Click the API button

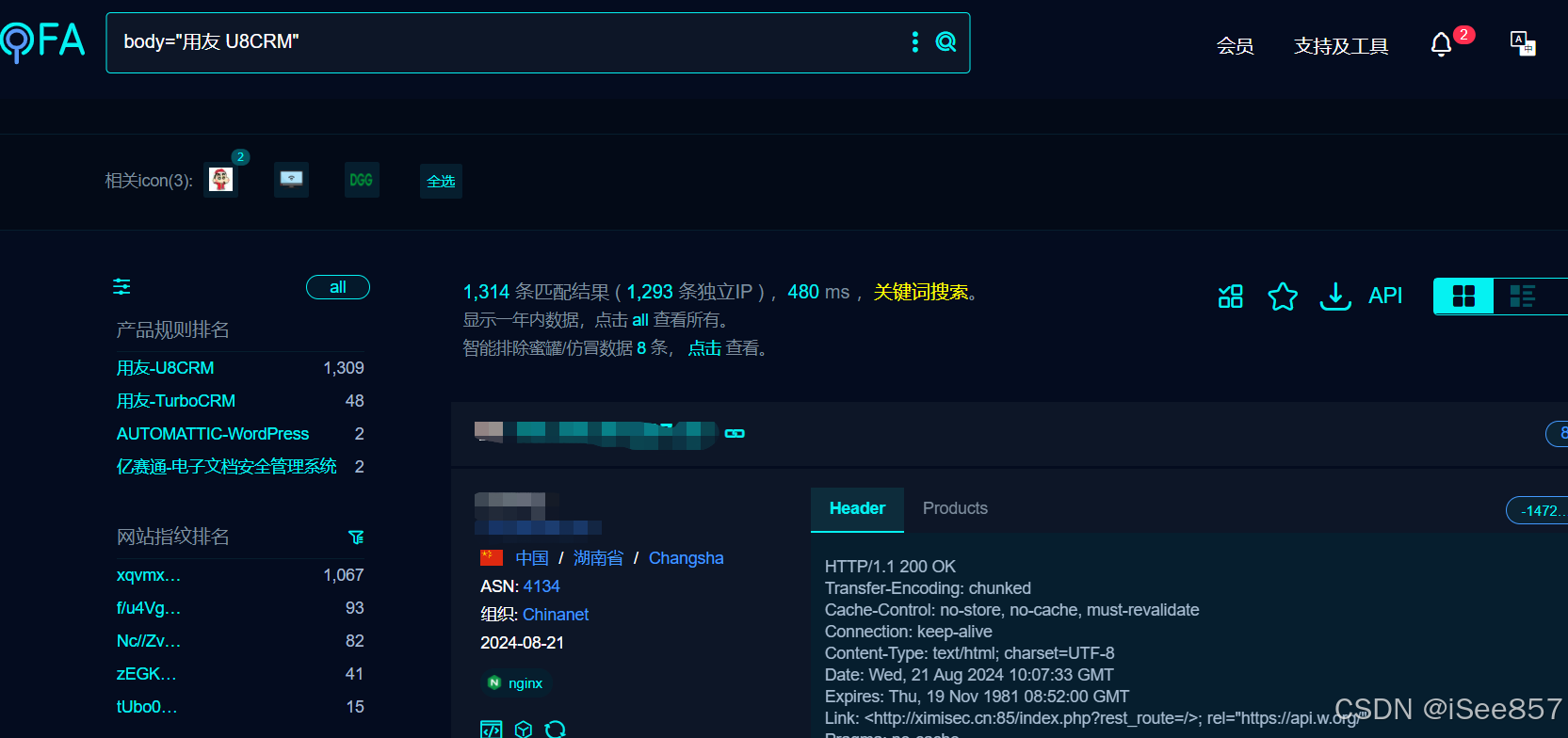click(x=1385, y=296)
